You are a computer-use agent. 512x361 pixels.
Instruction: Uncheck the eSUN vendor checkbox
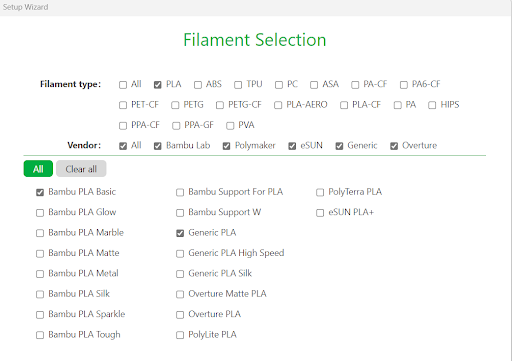point(292,146)
